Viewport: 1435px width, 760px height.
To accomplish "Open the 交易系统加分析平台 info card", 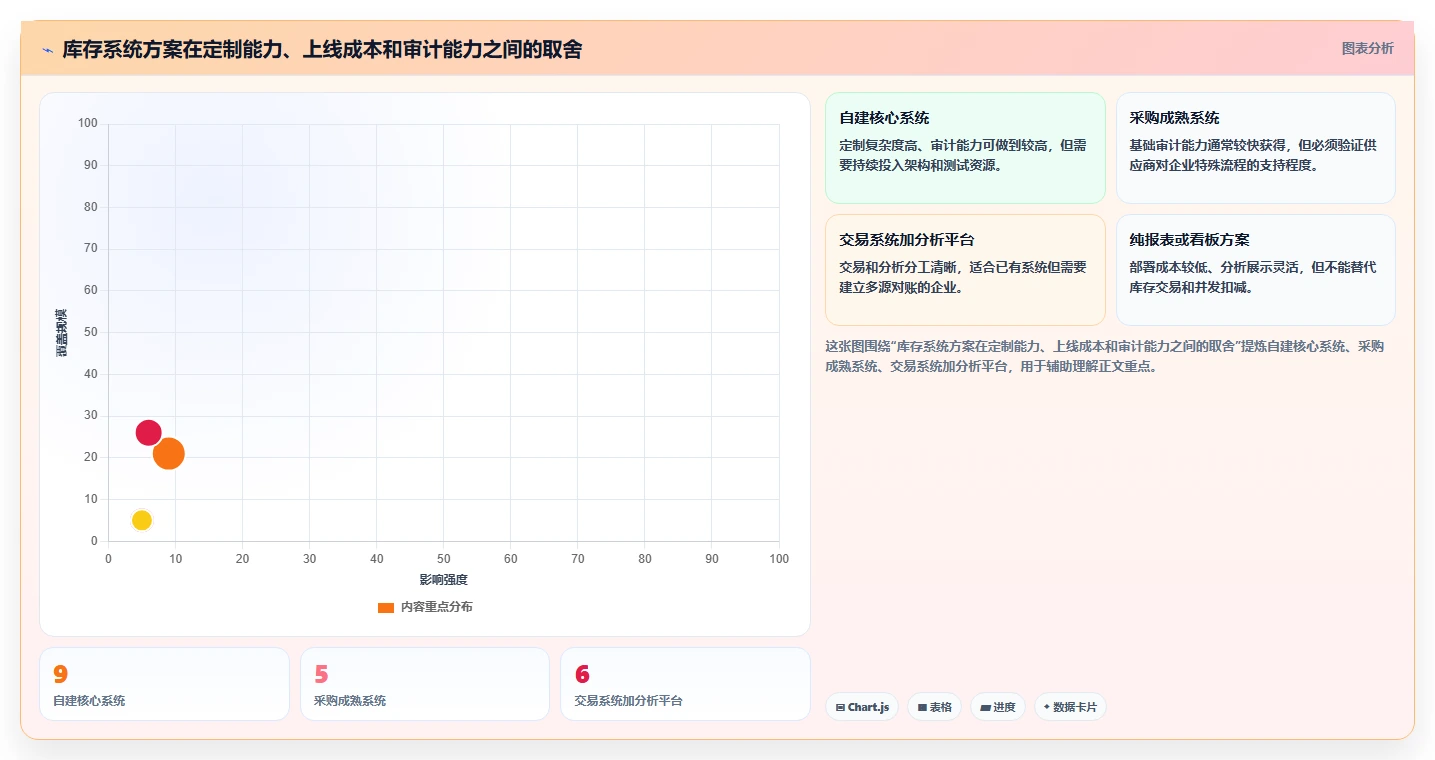I will click(965, 270).
